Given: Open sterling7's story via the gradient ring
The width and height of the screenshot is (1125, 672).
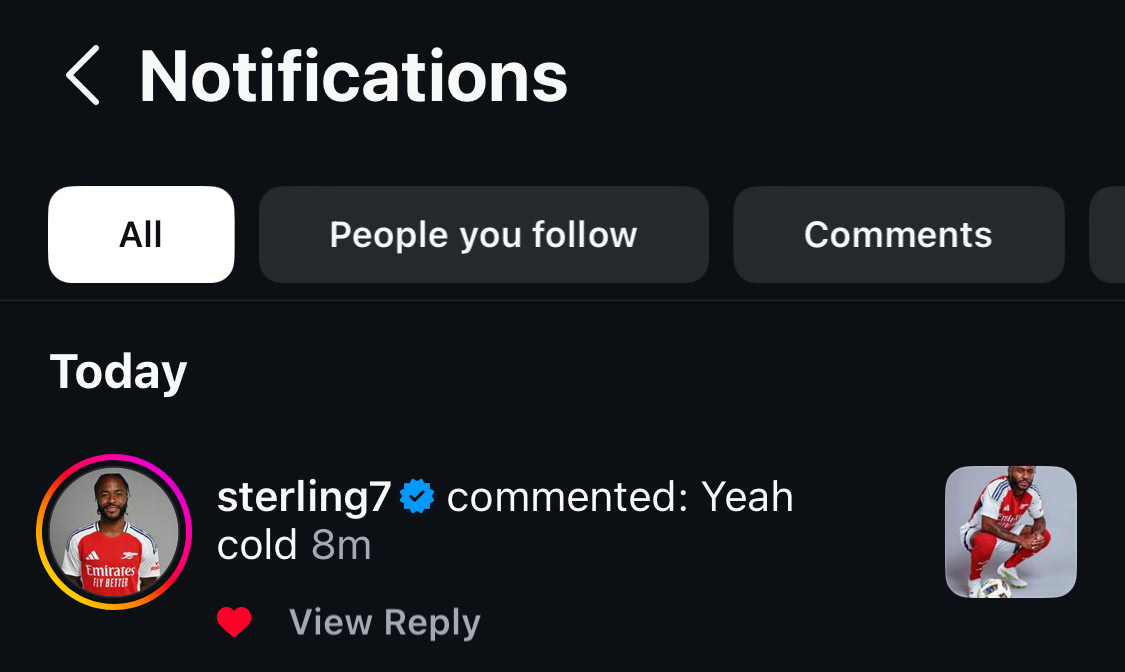Looking at the screenshot, I should coord(44,532).
